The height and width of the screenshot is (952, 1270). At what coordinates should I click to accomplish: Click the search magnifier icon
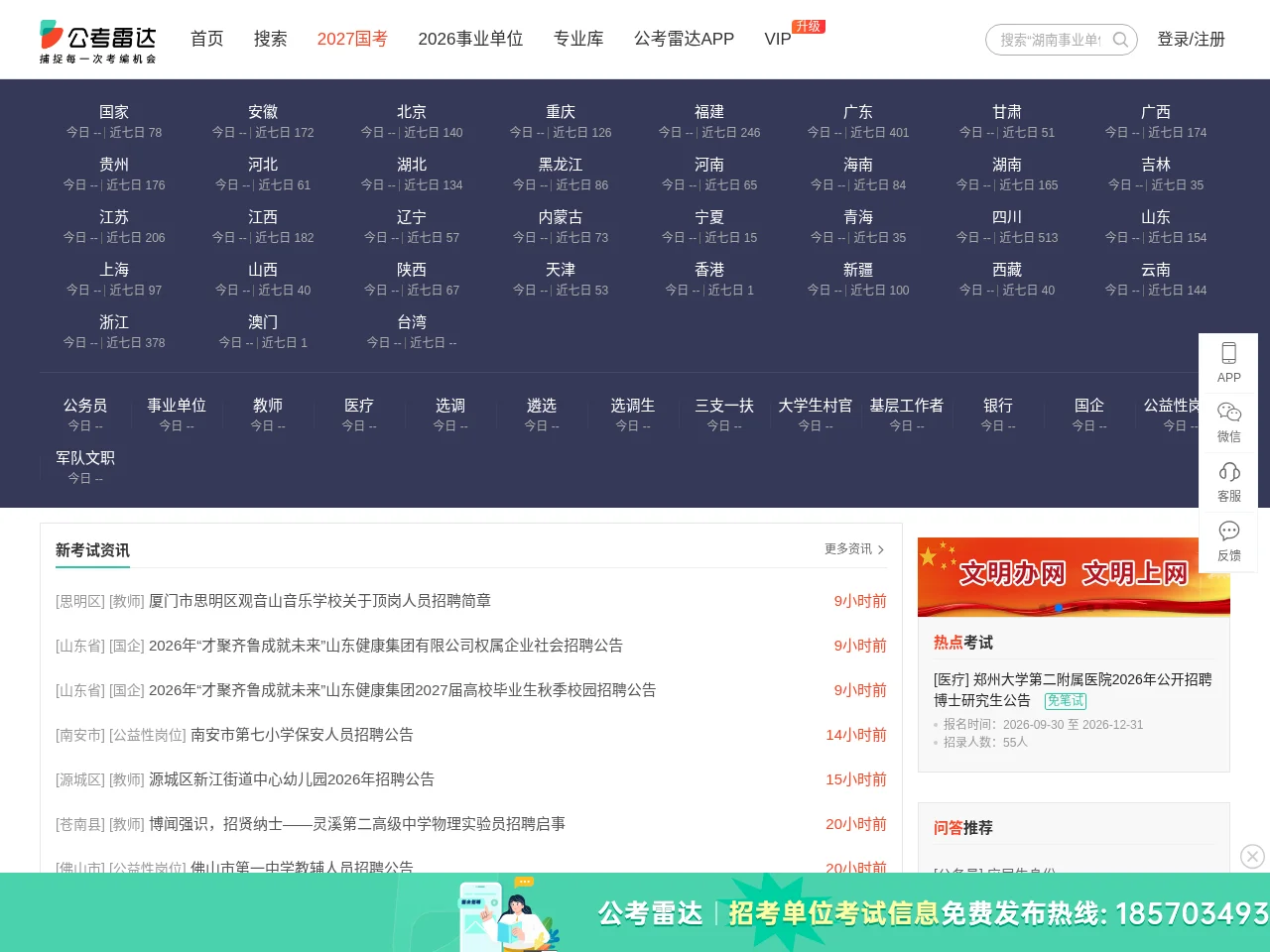tap(1120, 40)
